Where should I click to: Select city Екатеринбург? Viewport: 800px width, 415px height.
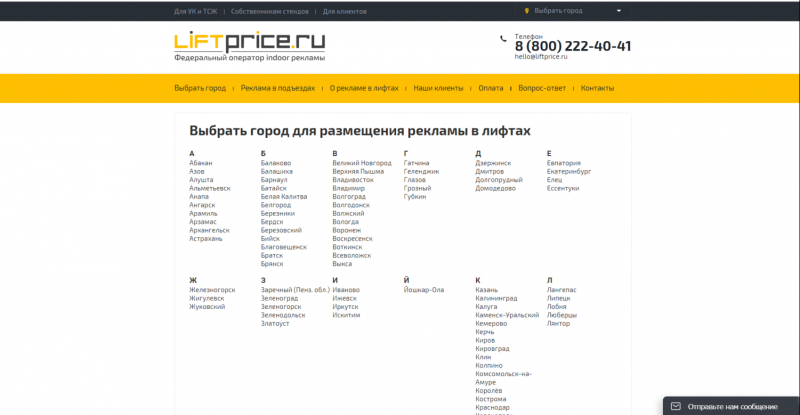click(x=569, y=172)
